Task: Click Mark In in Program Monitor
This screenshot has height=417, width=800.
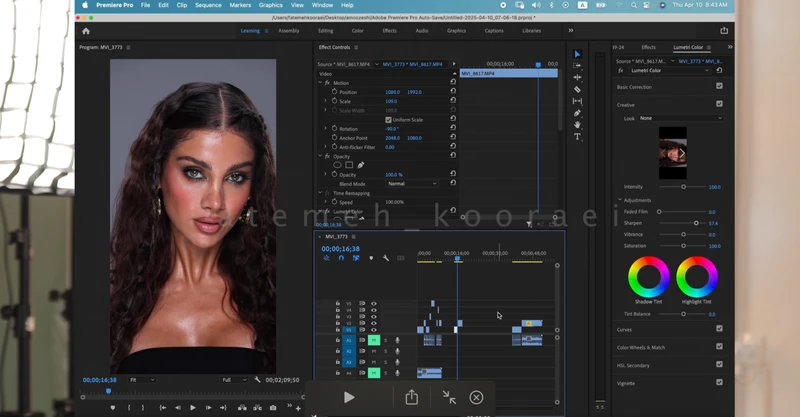Action: click(129, 407)
